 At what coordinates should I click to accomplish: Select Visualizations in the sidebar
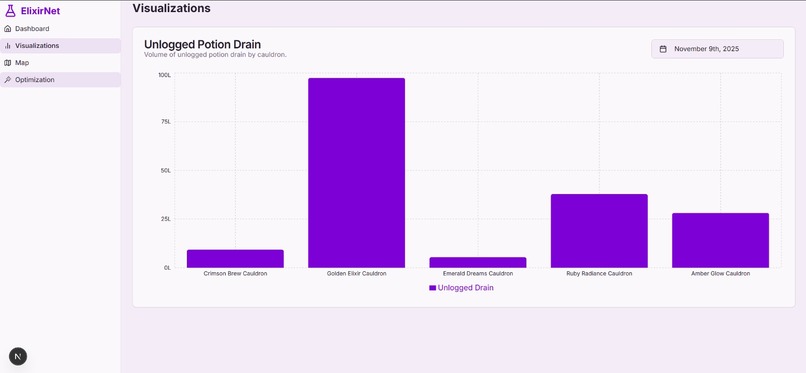pyautogui.click(x=60, y=46)
